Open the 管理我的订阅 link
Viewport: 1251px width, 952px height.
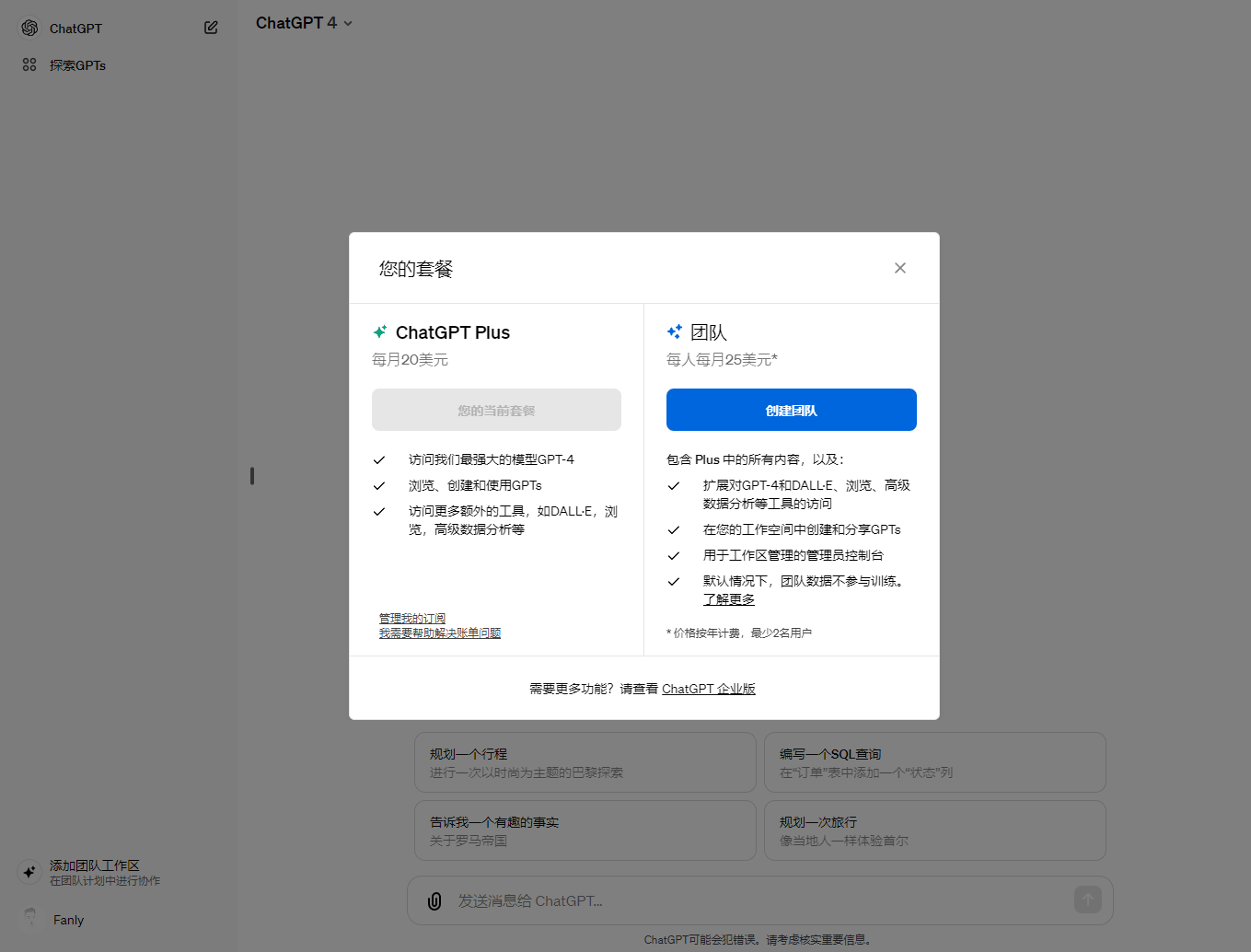coord(411,617)
